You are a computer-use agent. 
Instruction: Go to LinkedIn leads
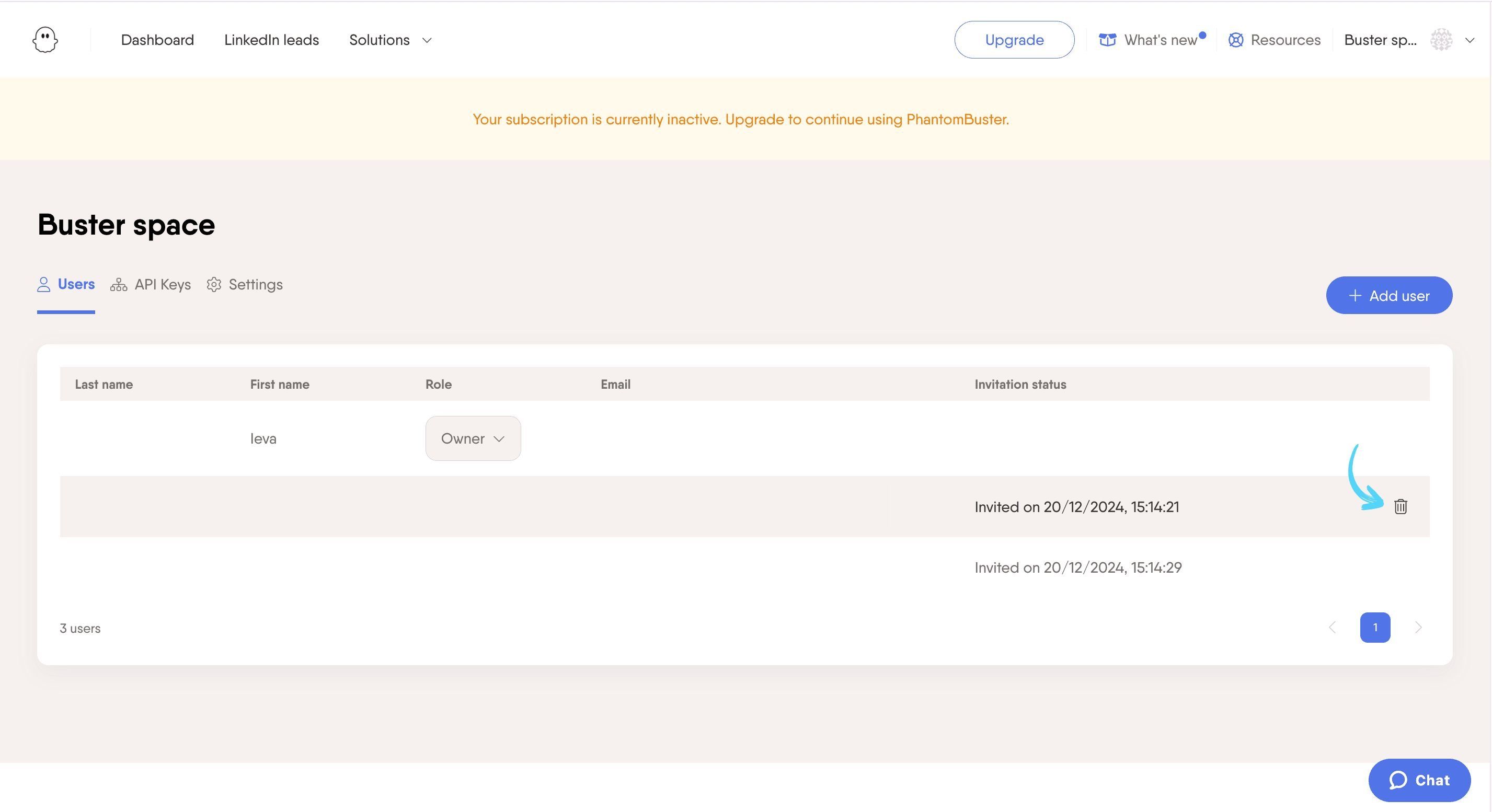point(272,40)
